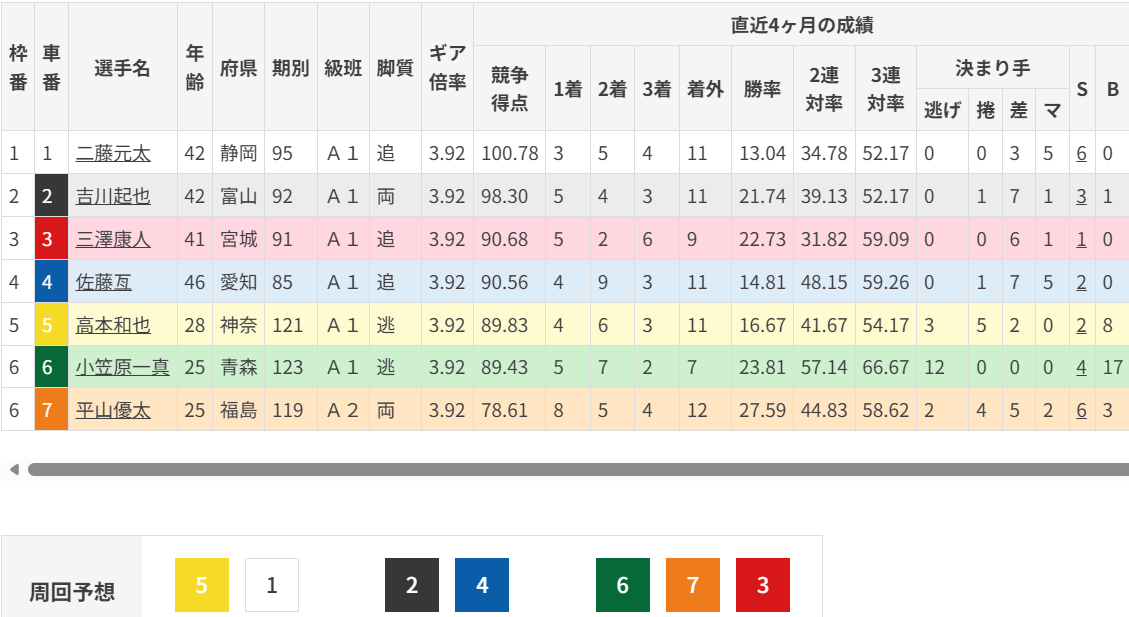This screenshot has width=1129, height=617.
Task: Click the blue 4 badge in 周回予想
Action: pos(482,585)
